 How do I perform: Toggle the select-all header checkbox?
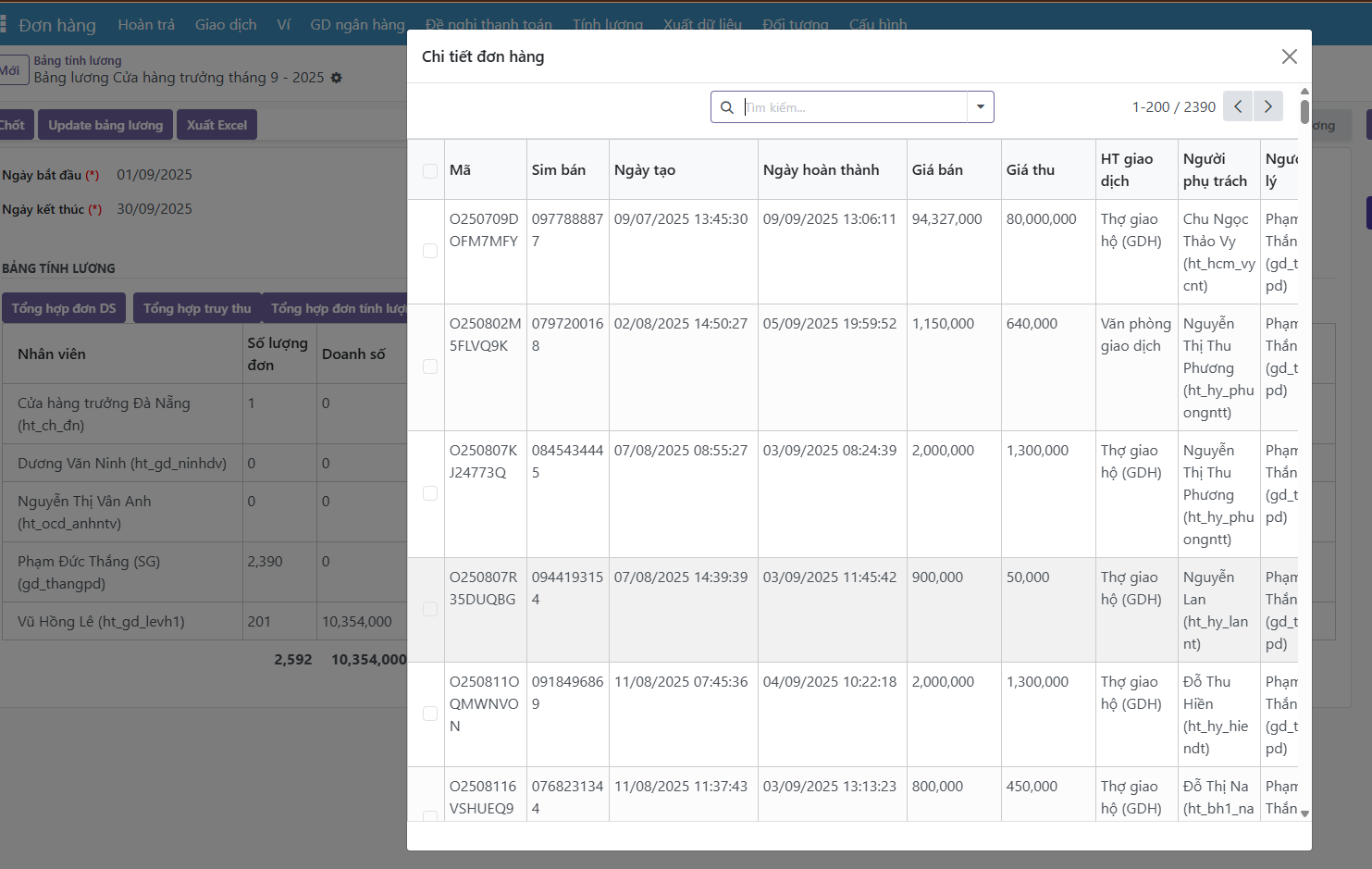pos(430,170)
